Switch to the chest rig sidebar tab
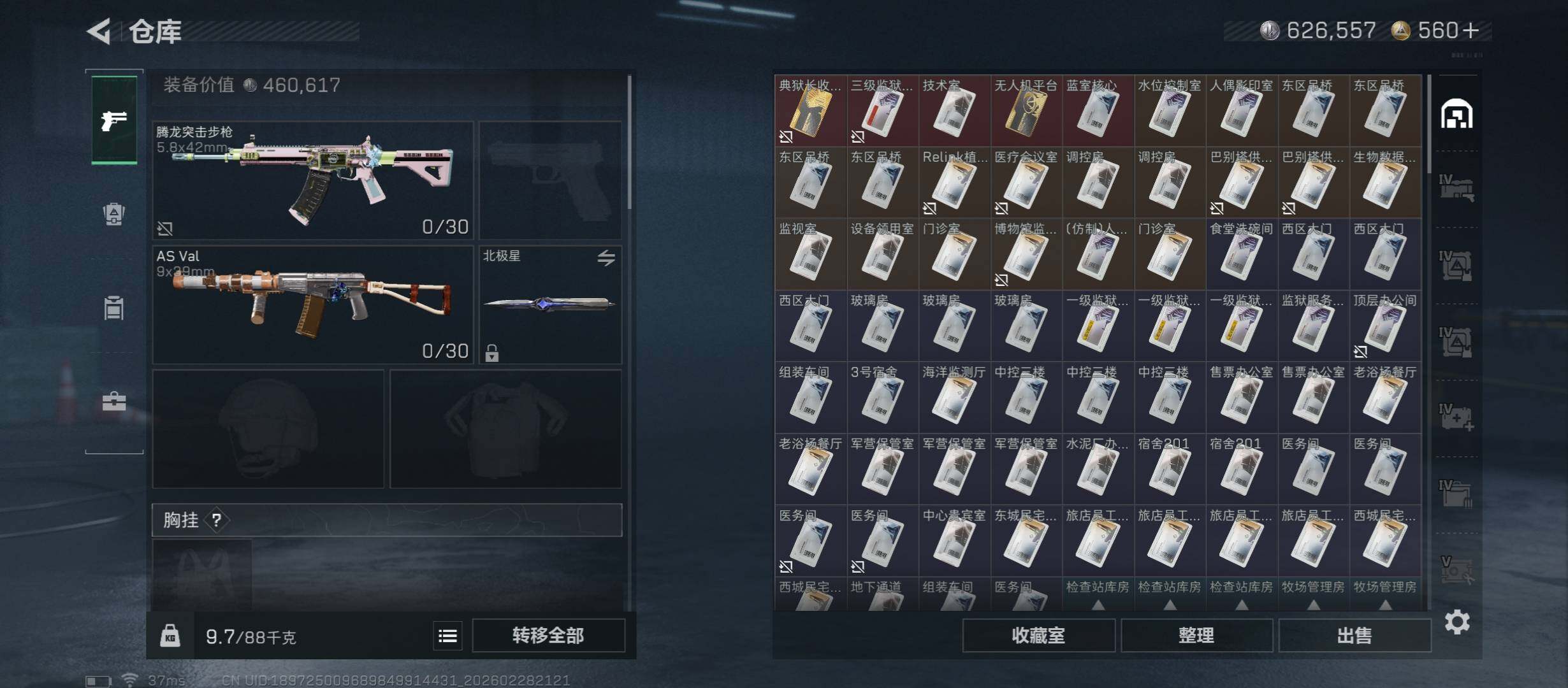1568x688 pixels. coord(113,308)
